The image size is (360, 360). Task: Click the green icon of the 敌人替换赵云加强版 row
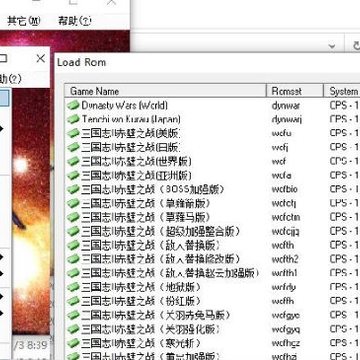[x=73, y=273]
